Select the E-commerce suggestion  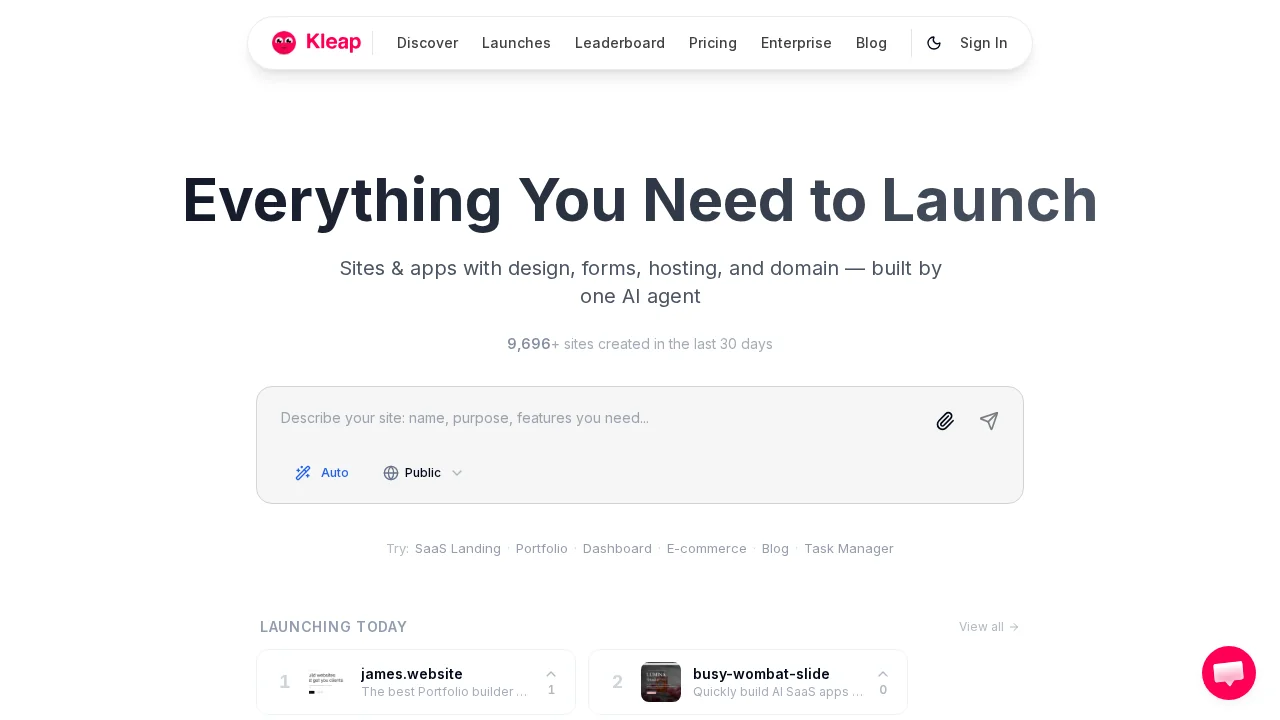click(707, 548)
